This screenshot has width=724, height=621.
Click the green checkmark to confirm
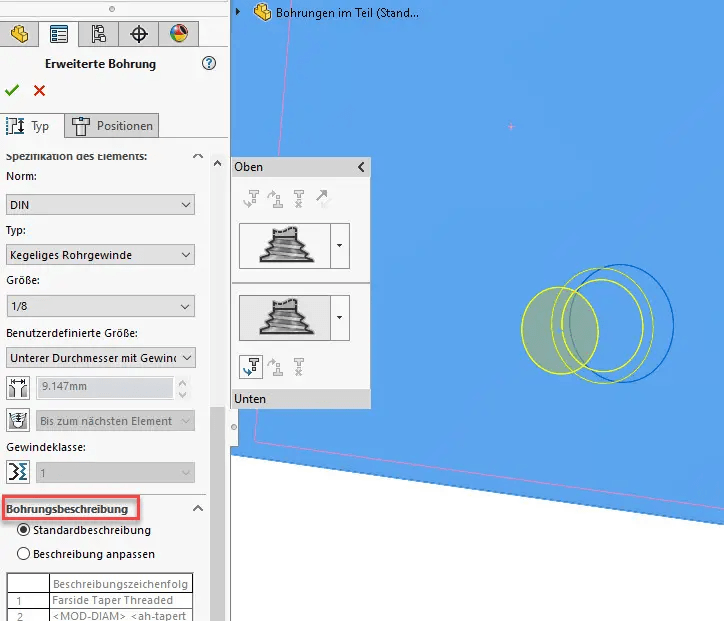[x=12, y=90]
